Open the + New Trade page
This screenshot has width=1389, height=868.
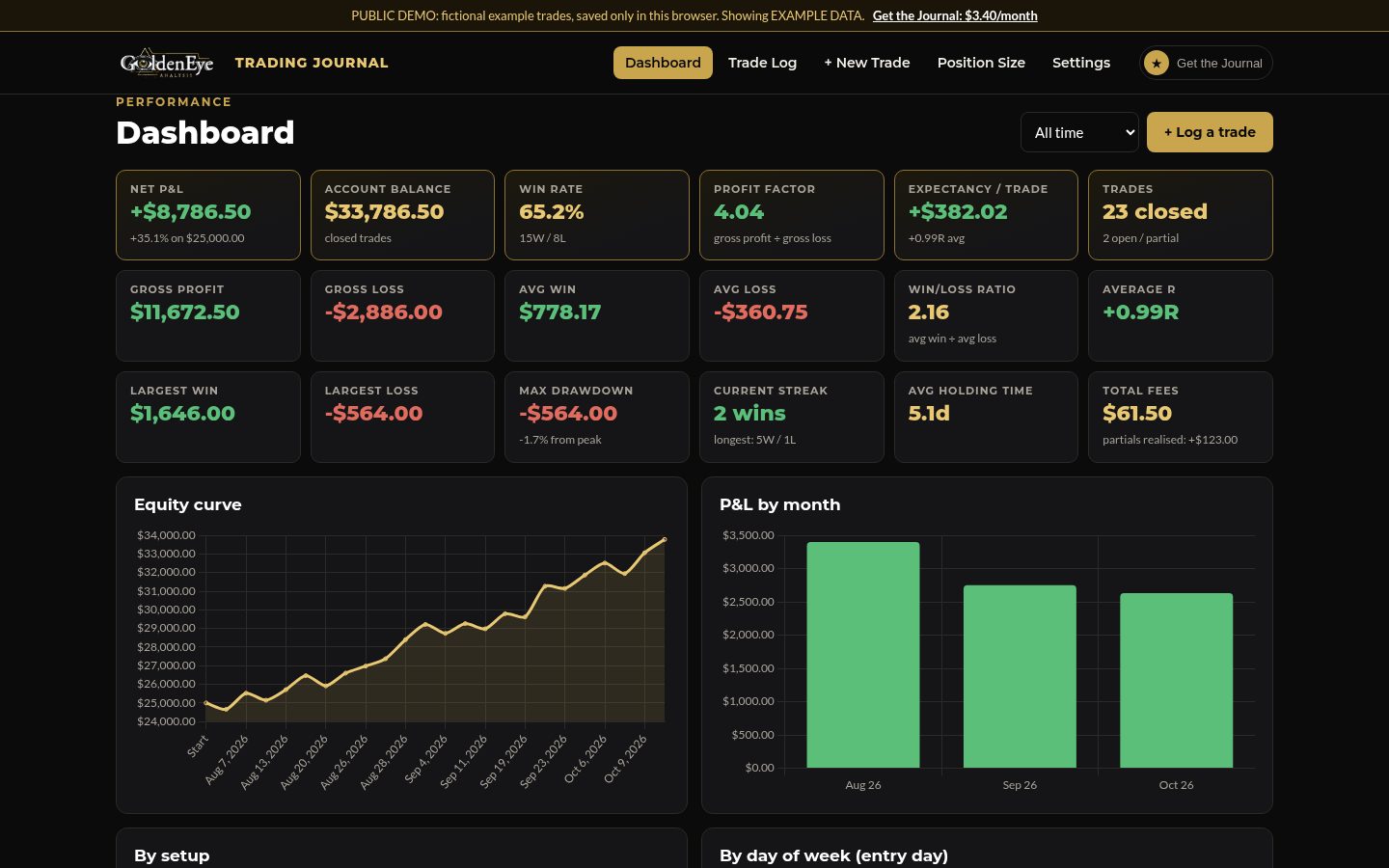(x=867, y=63)
